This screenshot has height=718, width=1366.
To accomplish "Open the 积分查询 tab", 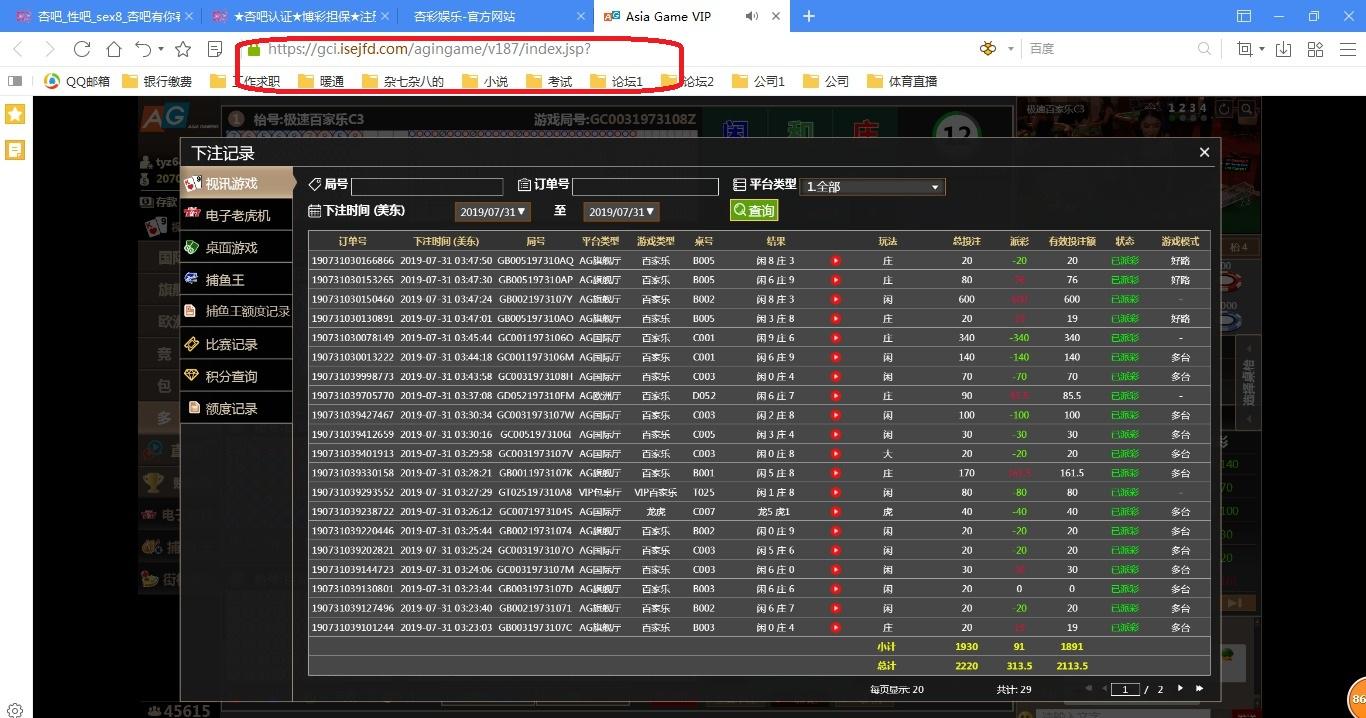I will coord(237,376).
